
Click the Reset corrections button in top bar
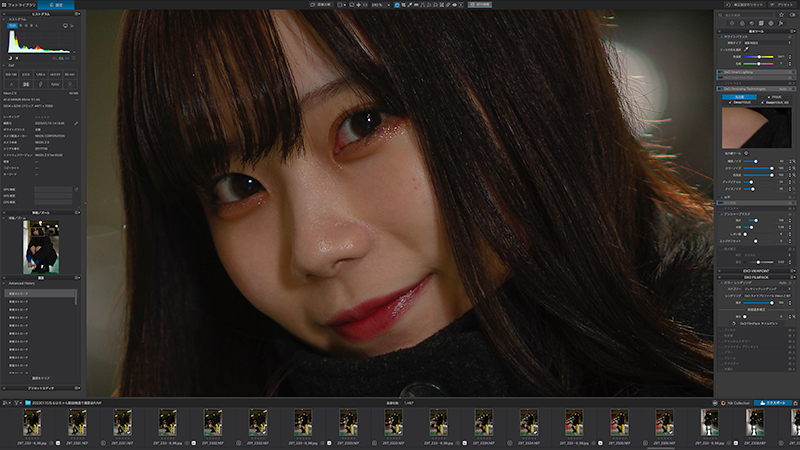[x=746, y=5]
